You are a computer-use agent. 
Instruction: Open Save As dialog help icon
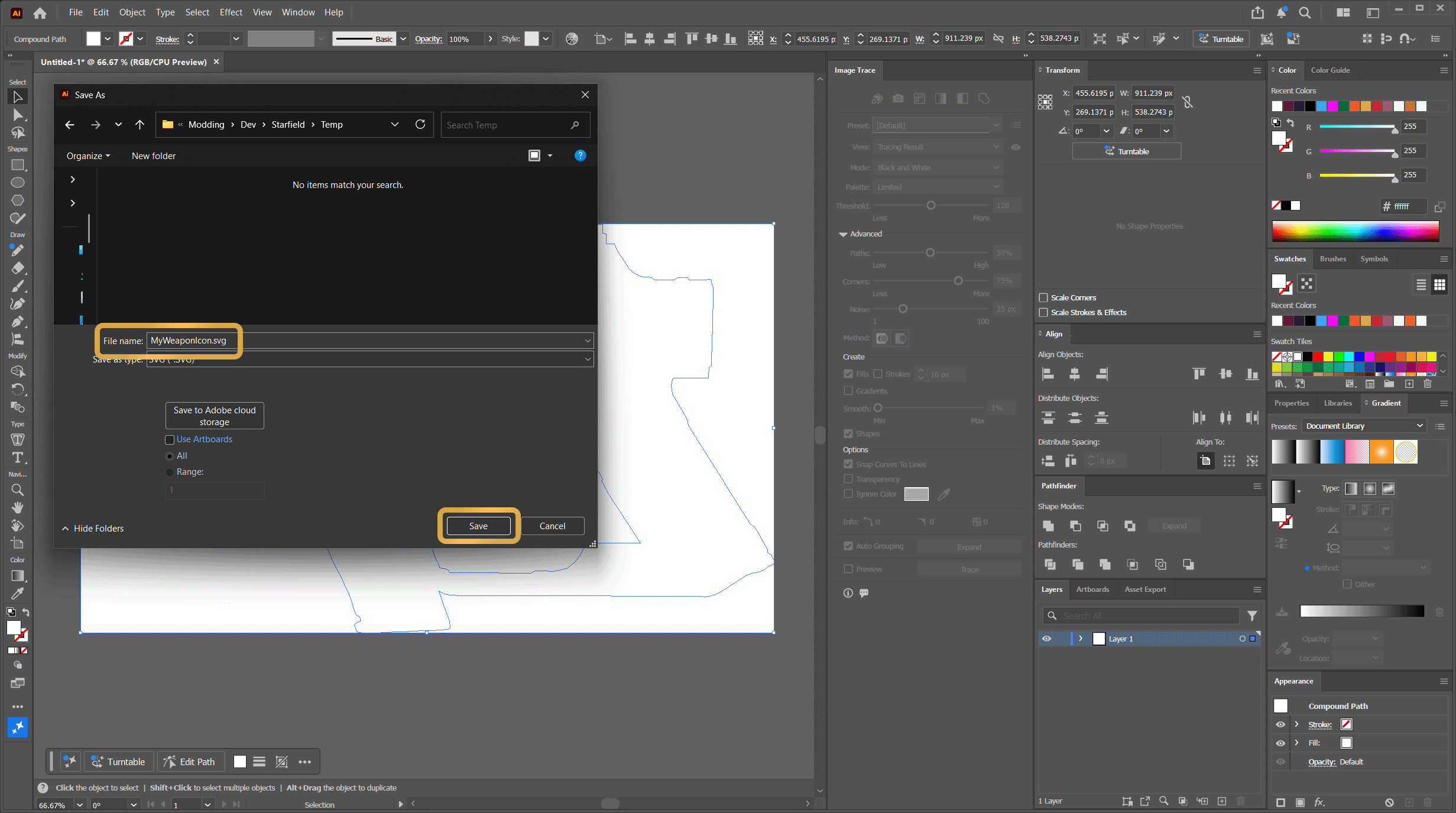(x=580, y=156)
